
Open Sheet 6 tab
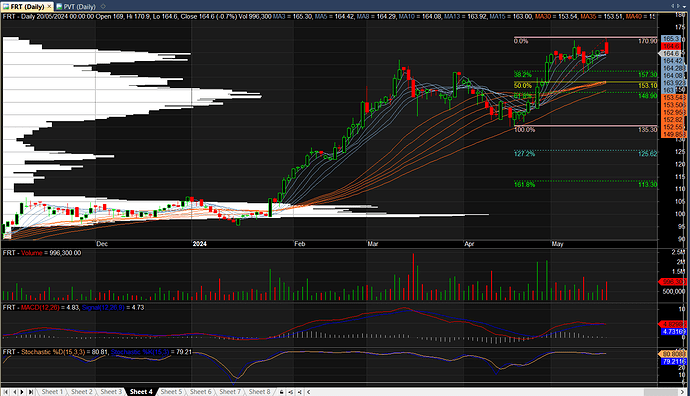200,392
